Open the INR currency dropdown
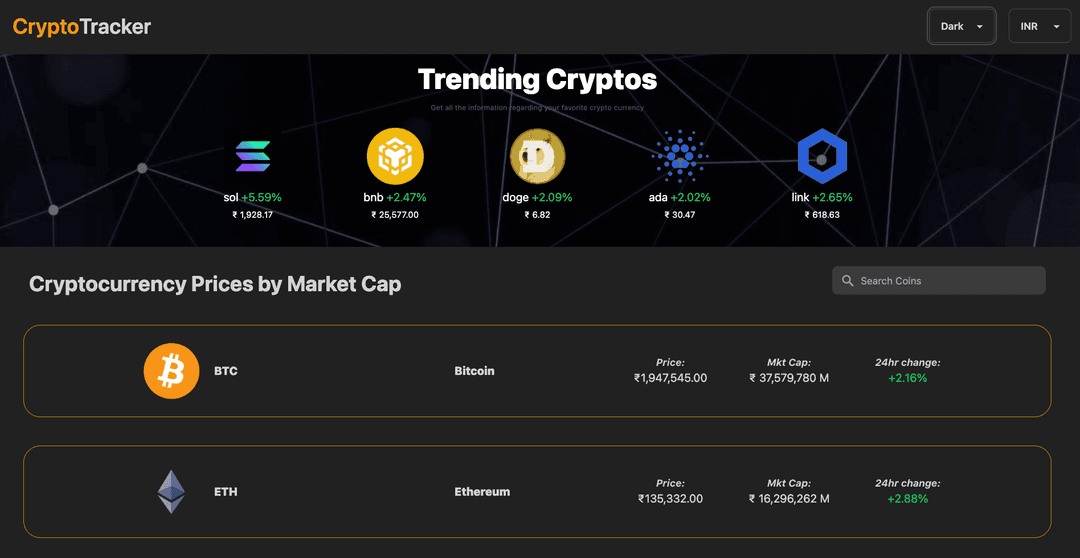 [1039, 26]
